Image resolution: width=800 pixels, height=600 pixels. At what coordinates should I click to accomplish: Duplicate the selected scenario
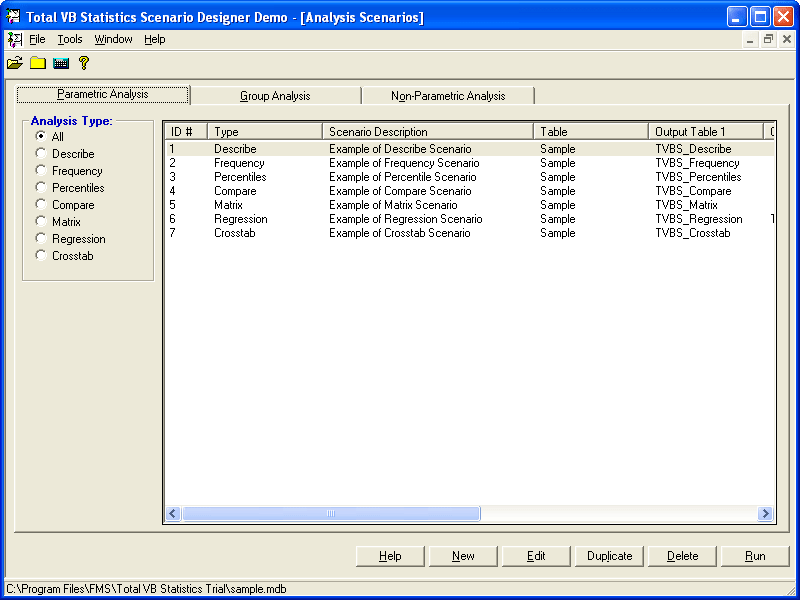click(608, 556)
